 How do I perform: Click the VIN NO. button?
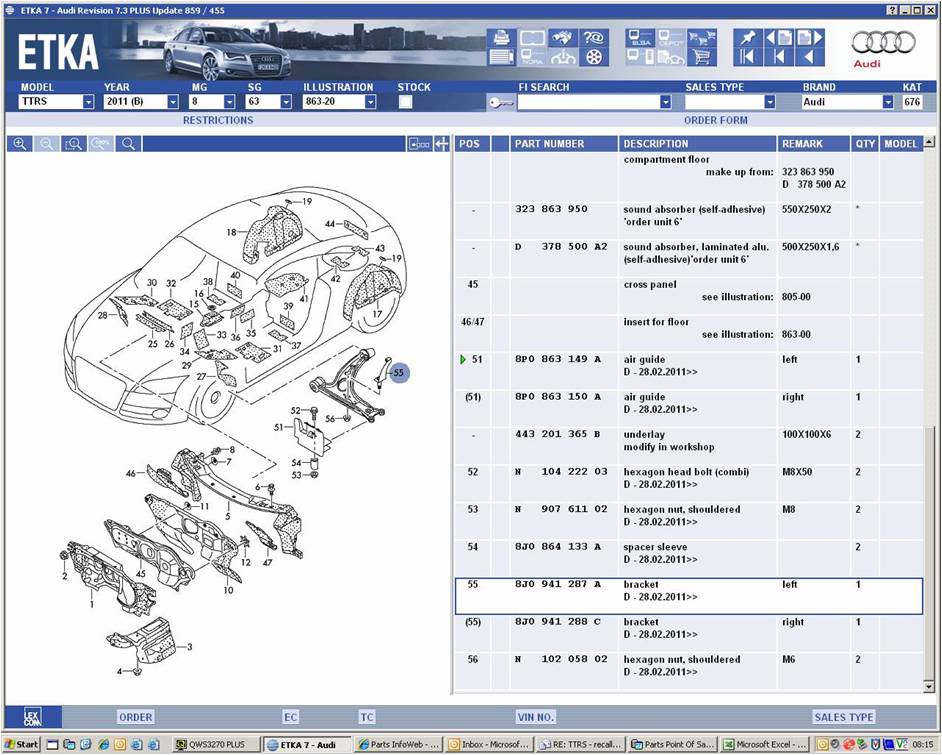point(535,717)
